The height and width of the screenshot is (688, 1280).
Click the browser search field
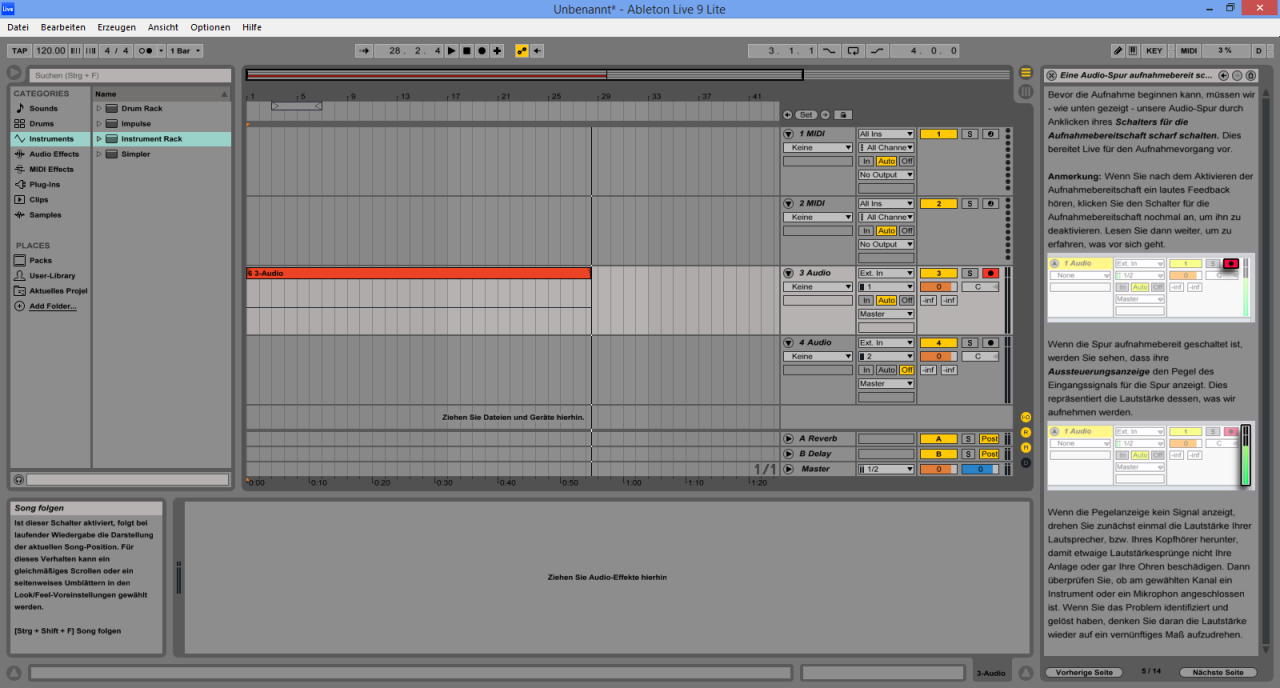[x=130, y=75]
